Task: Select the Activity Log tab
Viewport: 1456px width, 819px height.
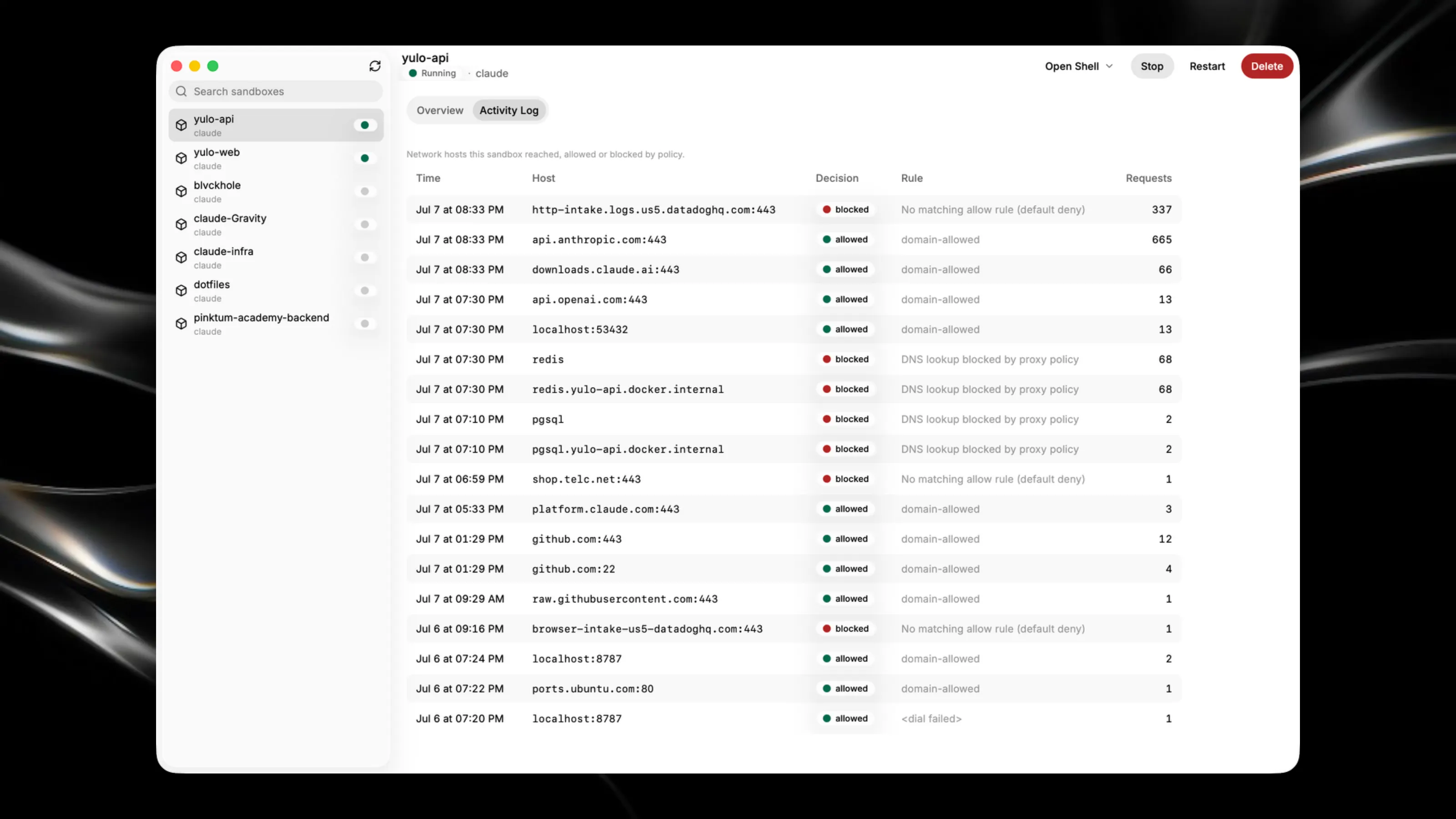Action: pos(509,110)
